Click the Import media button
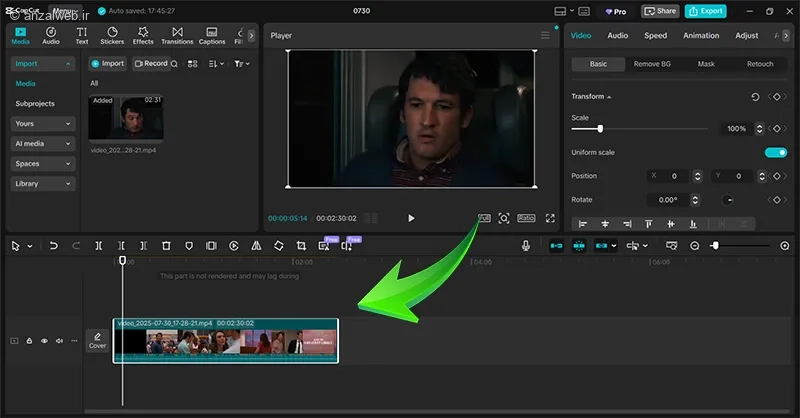800x418 pixels. pyautogui.click(x=108, y=64)
